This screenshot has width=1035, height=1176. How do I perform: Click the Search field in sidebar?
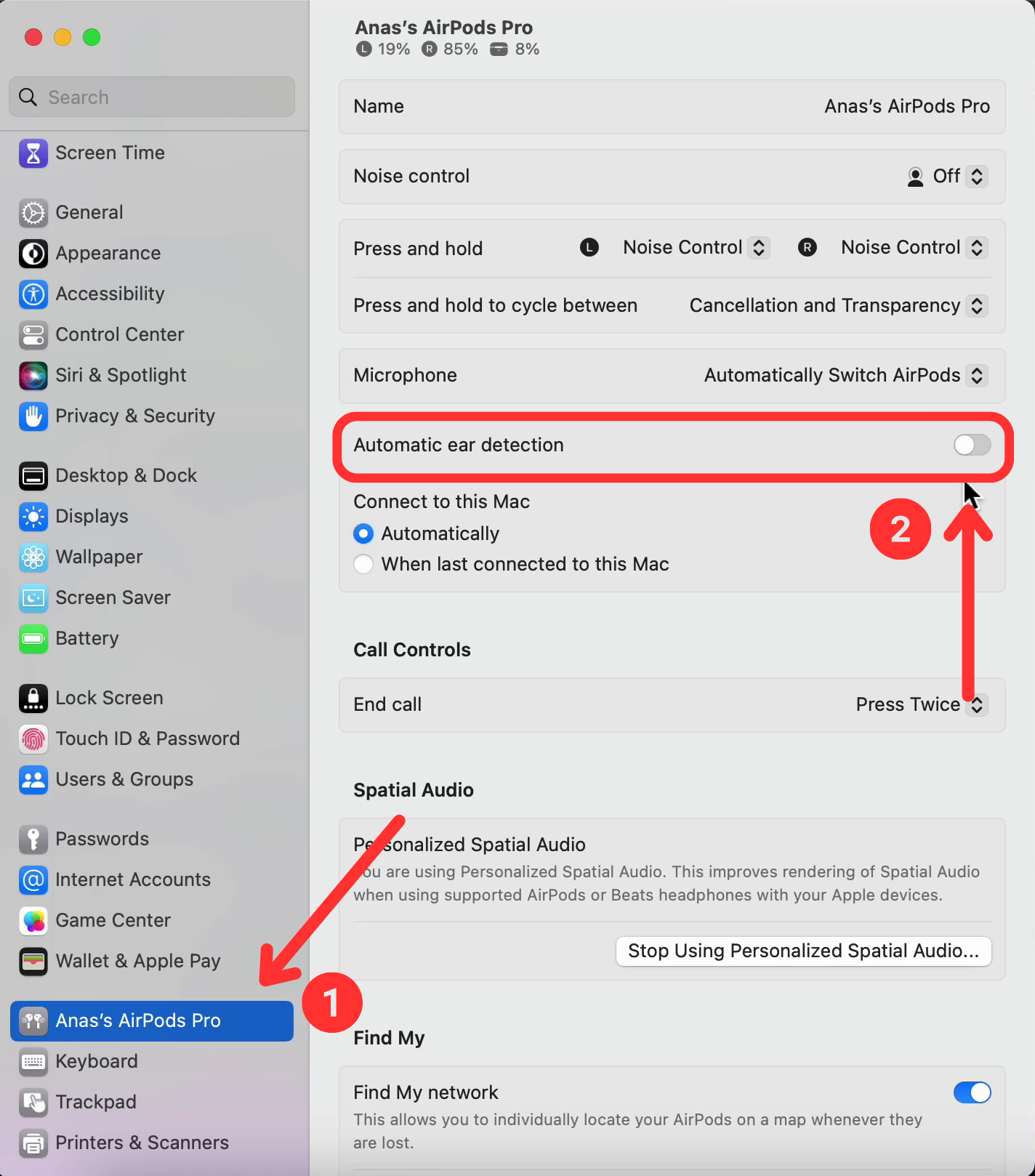click(152, 97)
